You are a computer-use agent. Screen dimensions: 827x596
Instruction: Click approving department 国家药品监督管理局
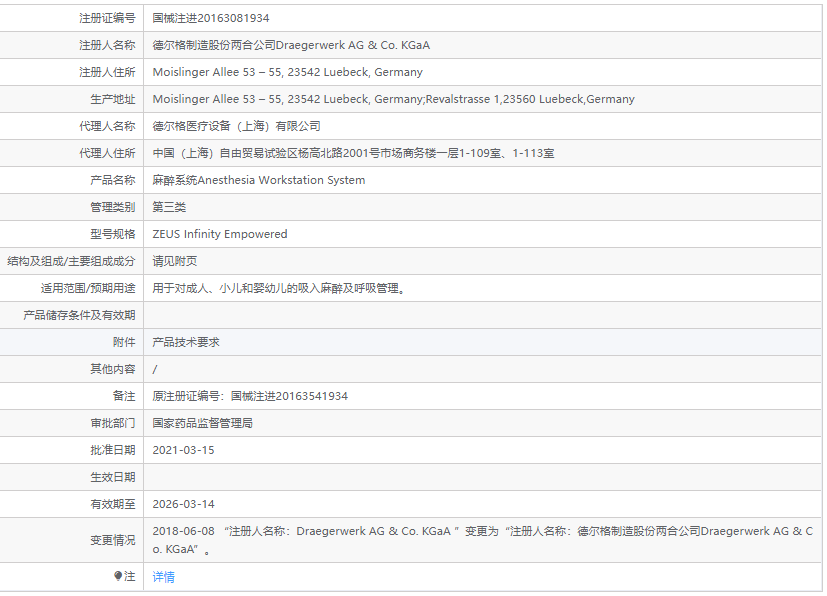click(x=202, y=424)
